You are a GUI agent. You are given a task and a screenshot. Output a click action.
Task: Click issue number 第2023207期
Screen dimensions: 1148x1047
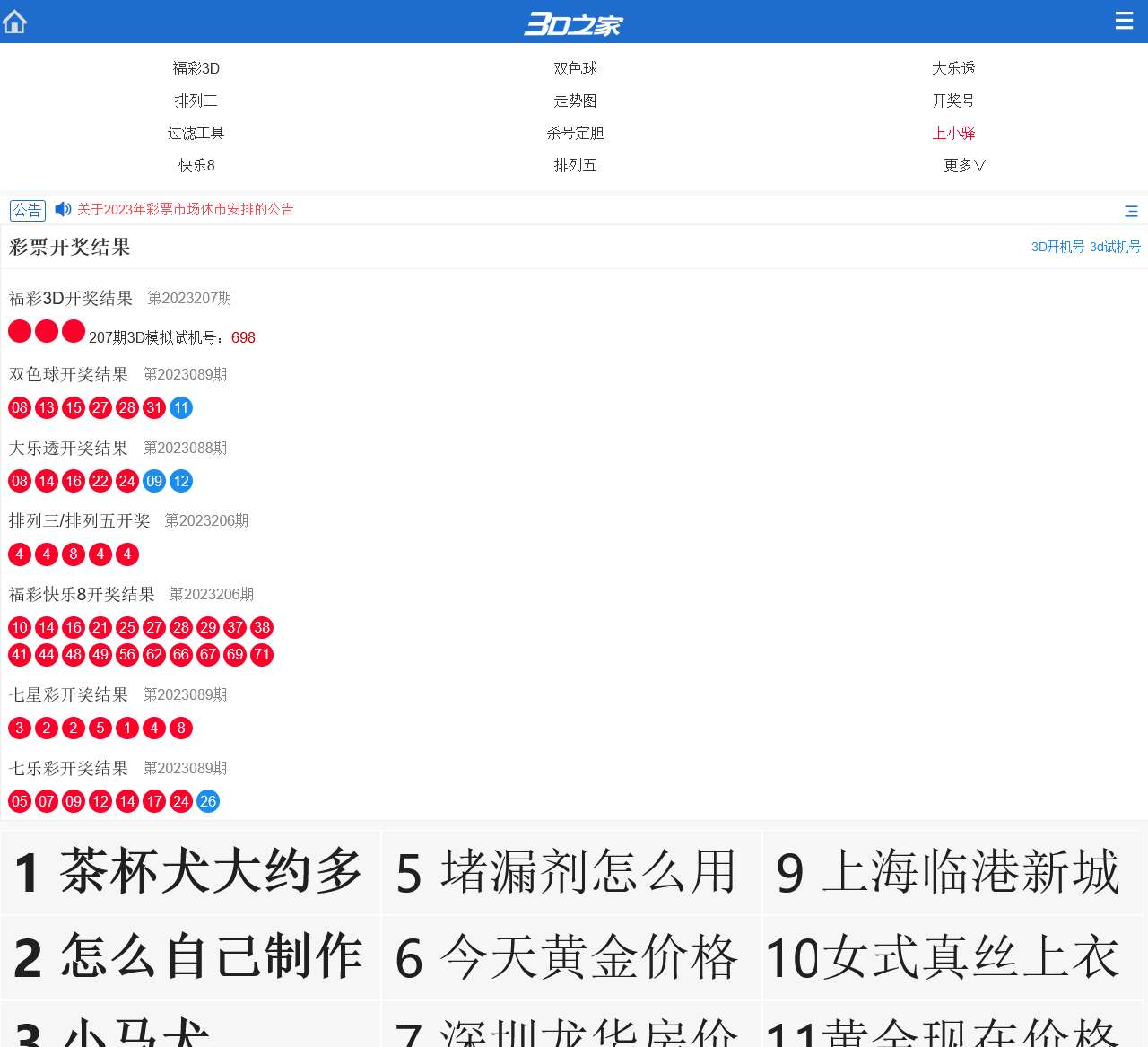tap(189, 298)
